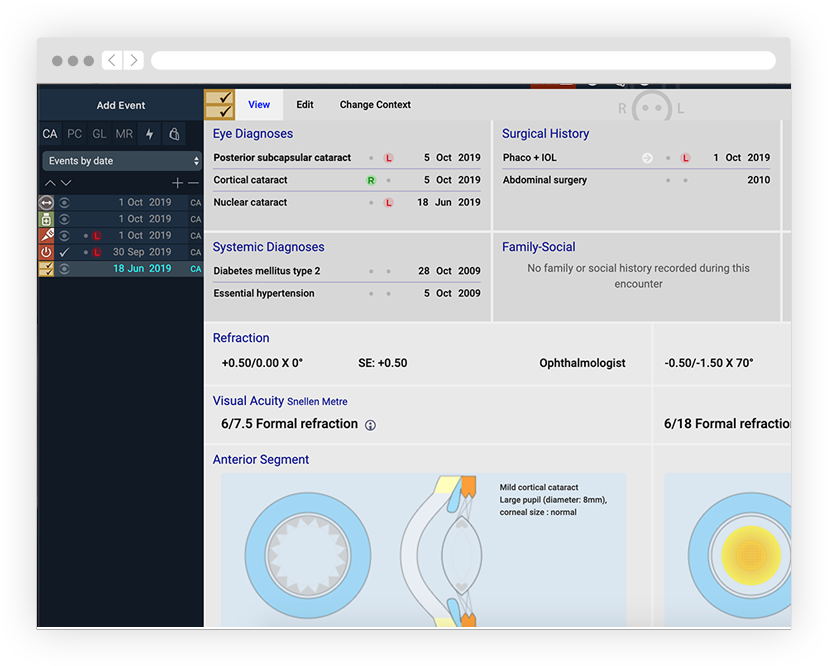Click the red L badge on 30 Sep 2019 event
Screen dimensions: 828x666
(x=97, y=252)
